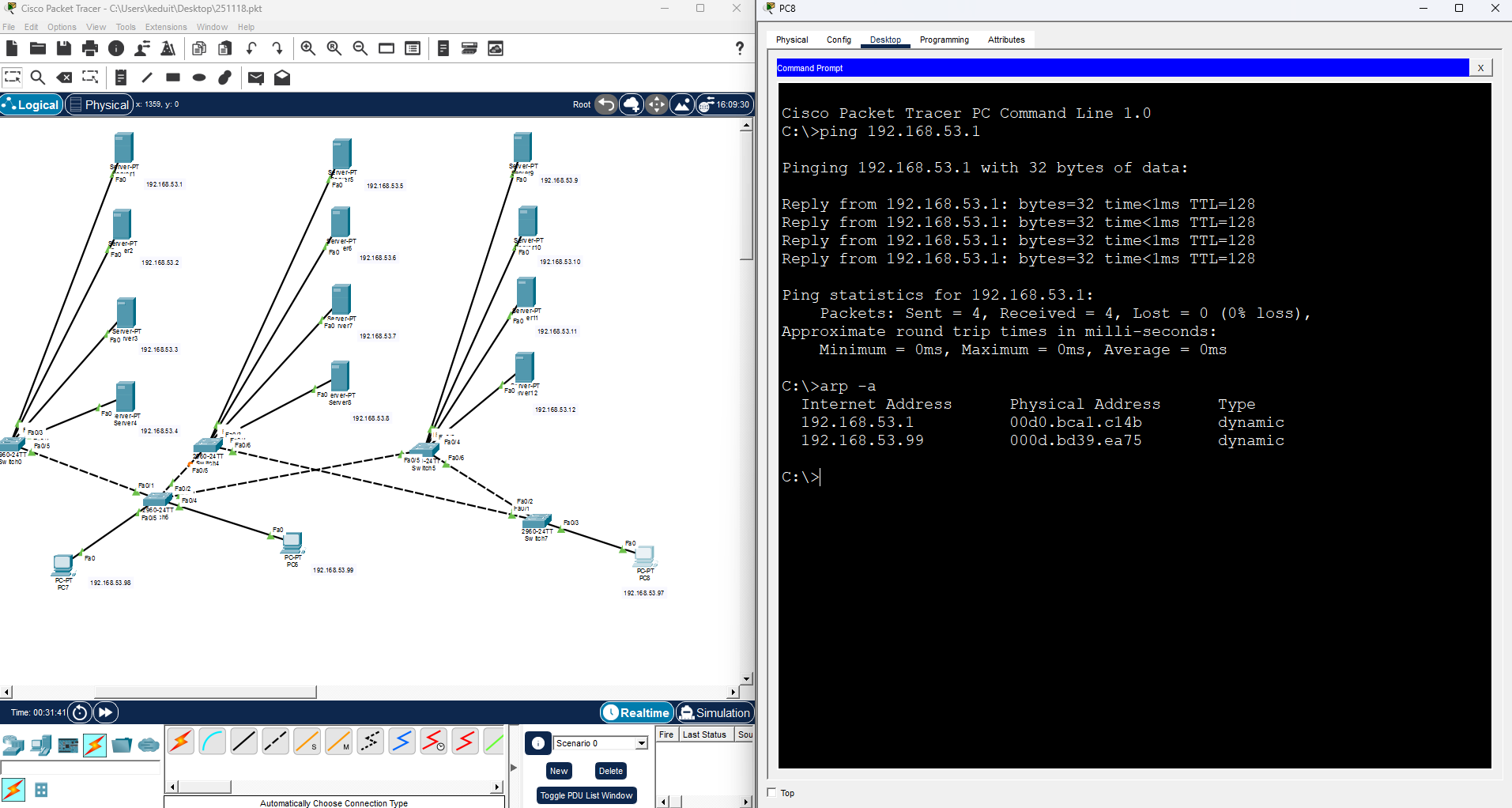Switch to the Config tab in PC8
Screen dimensions: 1512x808
click(839, 40)
